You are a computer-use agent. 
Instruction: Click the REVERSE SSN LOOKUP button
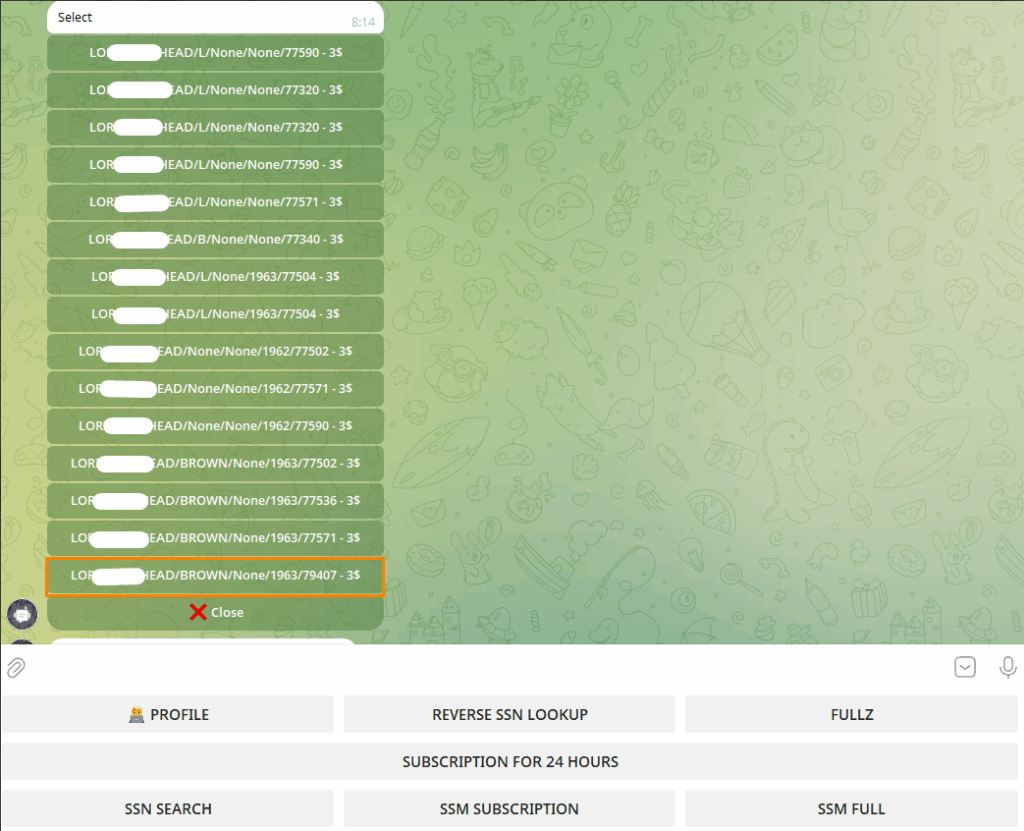(509, 714)
